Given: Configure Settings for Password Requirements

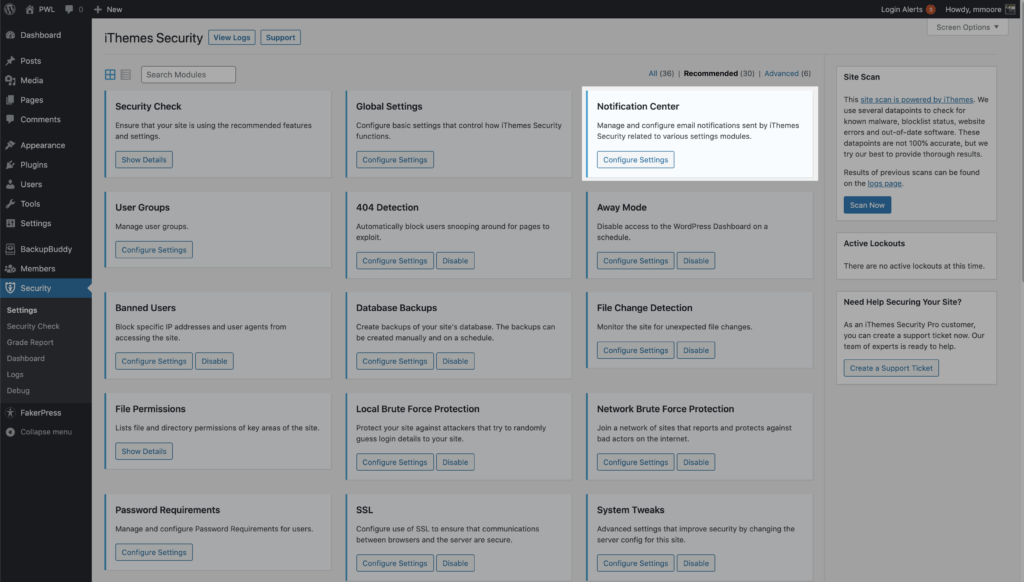Looking at the screenshot, I should [x=154, y=552].
